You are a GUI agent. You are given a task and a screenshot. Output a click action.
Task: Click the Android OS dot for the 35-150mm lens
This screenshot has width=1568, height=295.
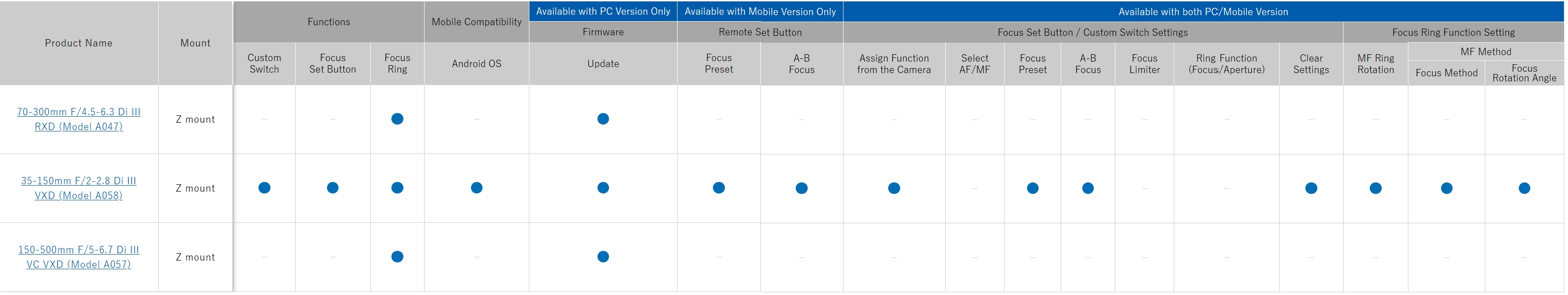[477, 188]
